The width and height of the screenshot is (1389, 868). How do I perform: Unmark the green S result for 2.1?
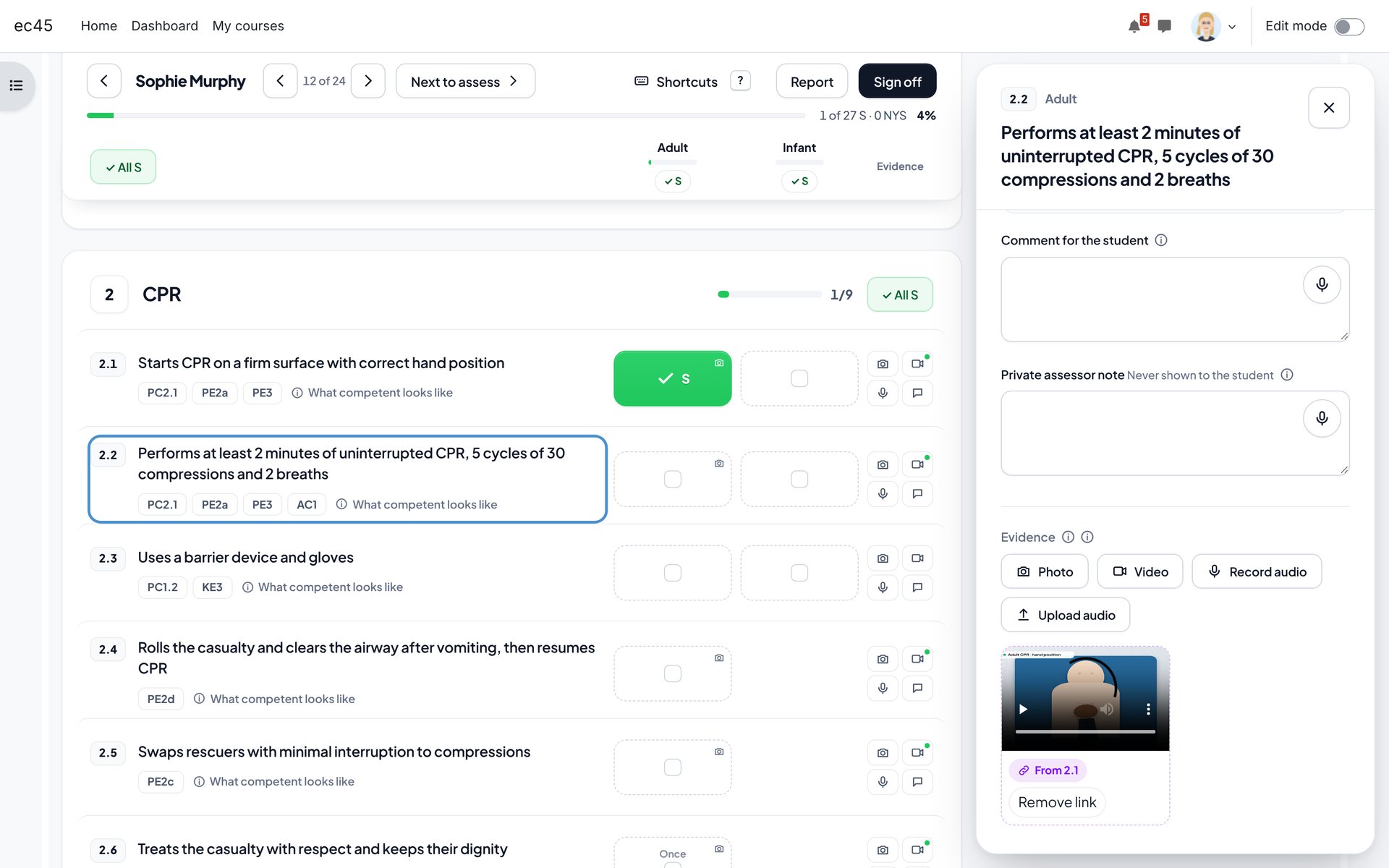click(x=673, y=378)
